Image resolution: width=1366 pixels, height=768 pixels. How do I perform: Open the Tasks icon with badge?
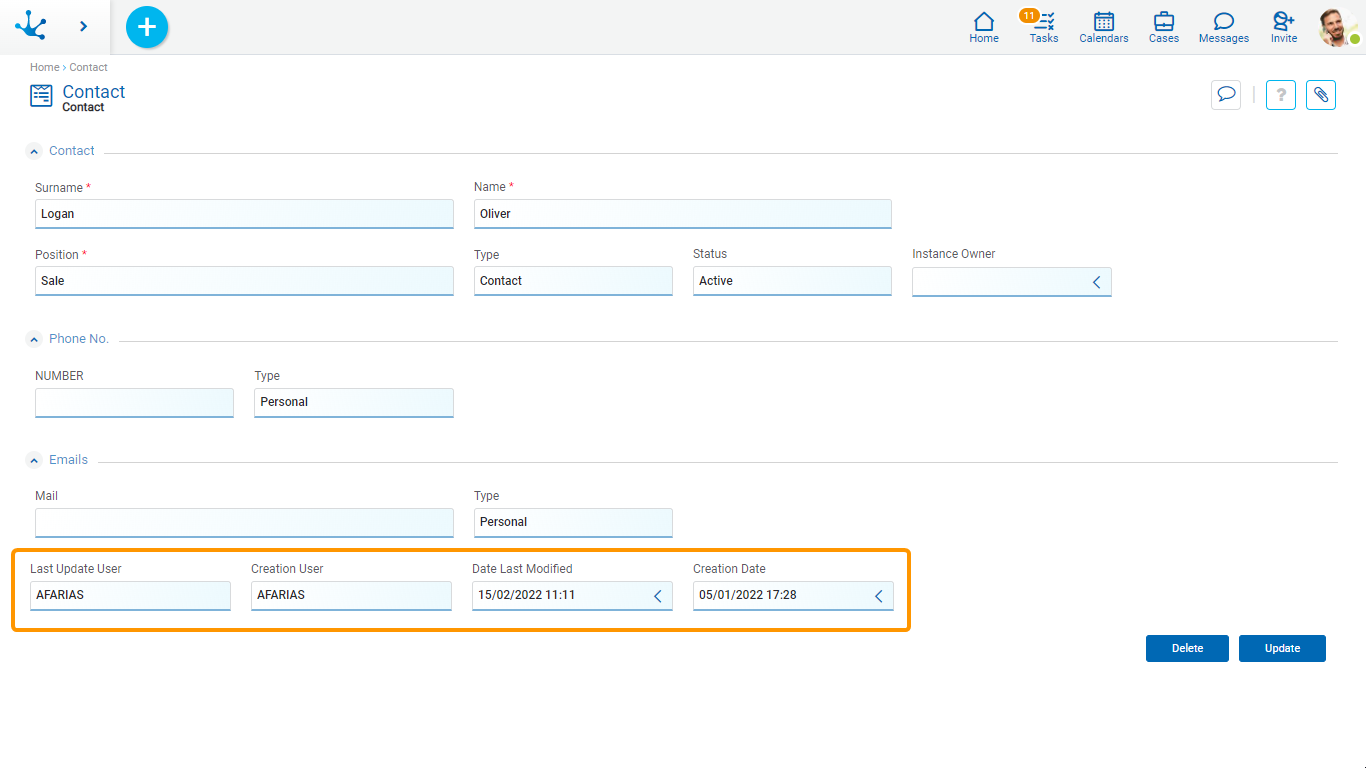[1044, 26]
